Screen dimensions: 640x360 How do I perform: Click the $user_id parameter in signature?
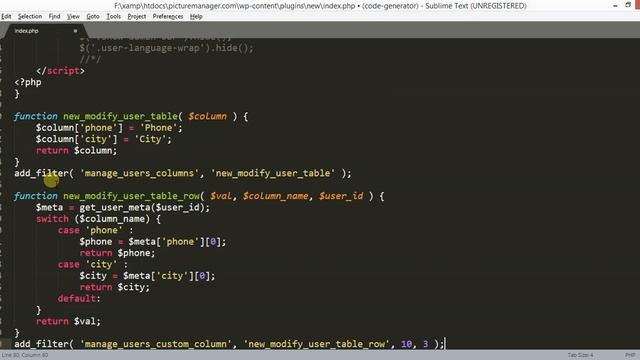pyautogui.click(x=341, y=196)
